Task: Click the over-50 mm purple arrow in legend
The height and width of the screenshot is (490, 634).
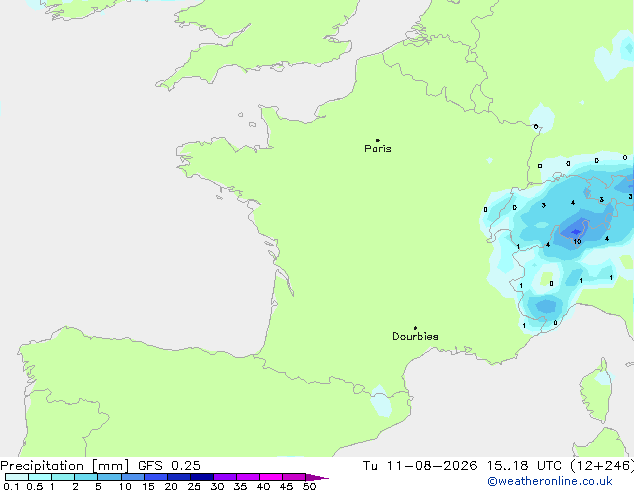Action: pos(317,477)
